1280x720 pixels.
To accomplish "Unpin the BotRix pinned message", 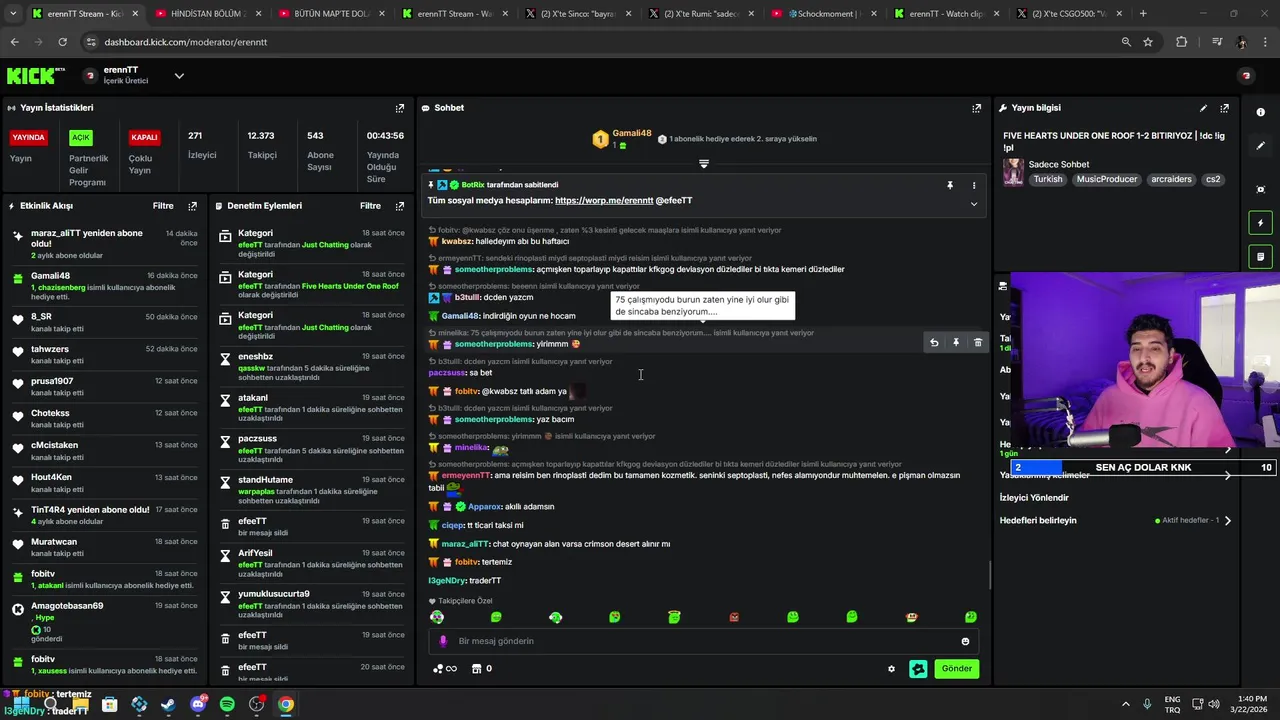I will click(950, 185).
